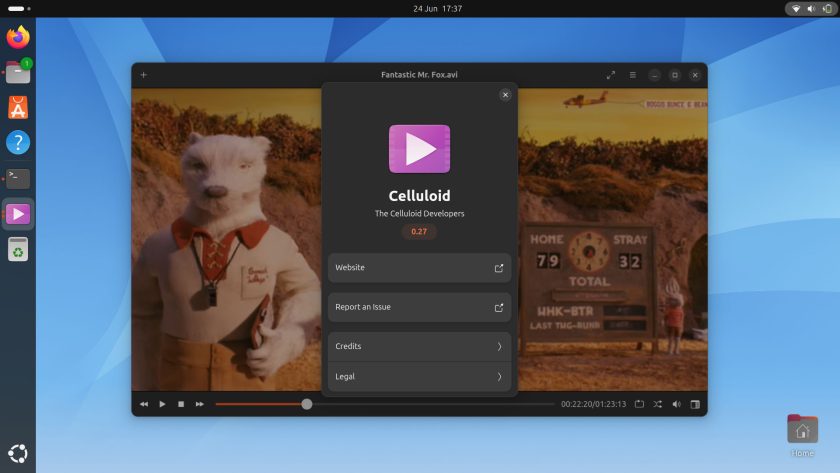Viewport: 840px width, 473px height.
Task: Seek to the unplayed part of the timeline
Action: 433,404
